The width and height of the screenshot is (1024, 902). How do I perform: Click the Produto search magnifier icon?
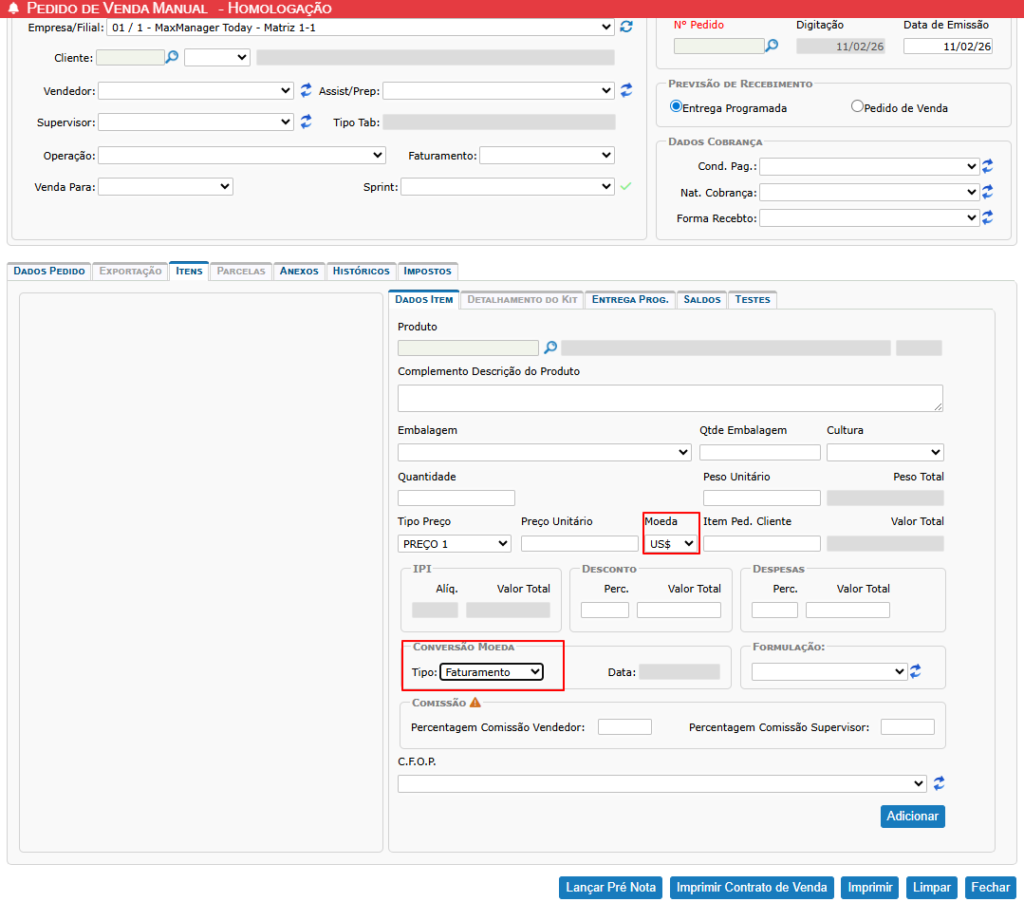click(550, 348)
